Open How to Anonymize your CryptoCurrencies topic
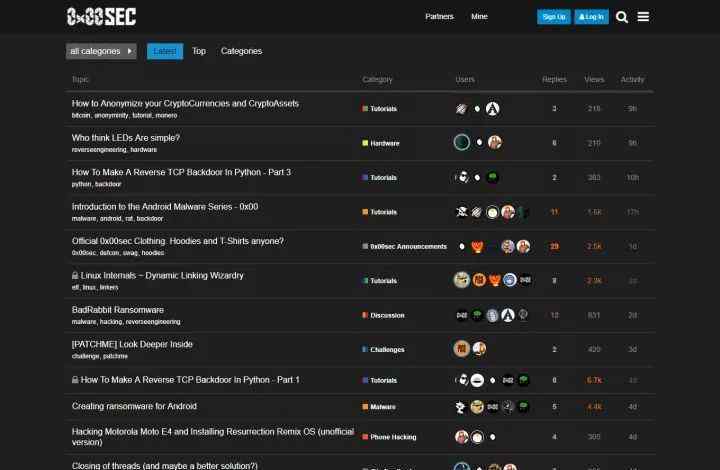The image size is (720, 470). point(185,103)
